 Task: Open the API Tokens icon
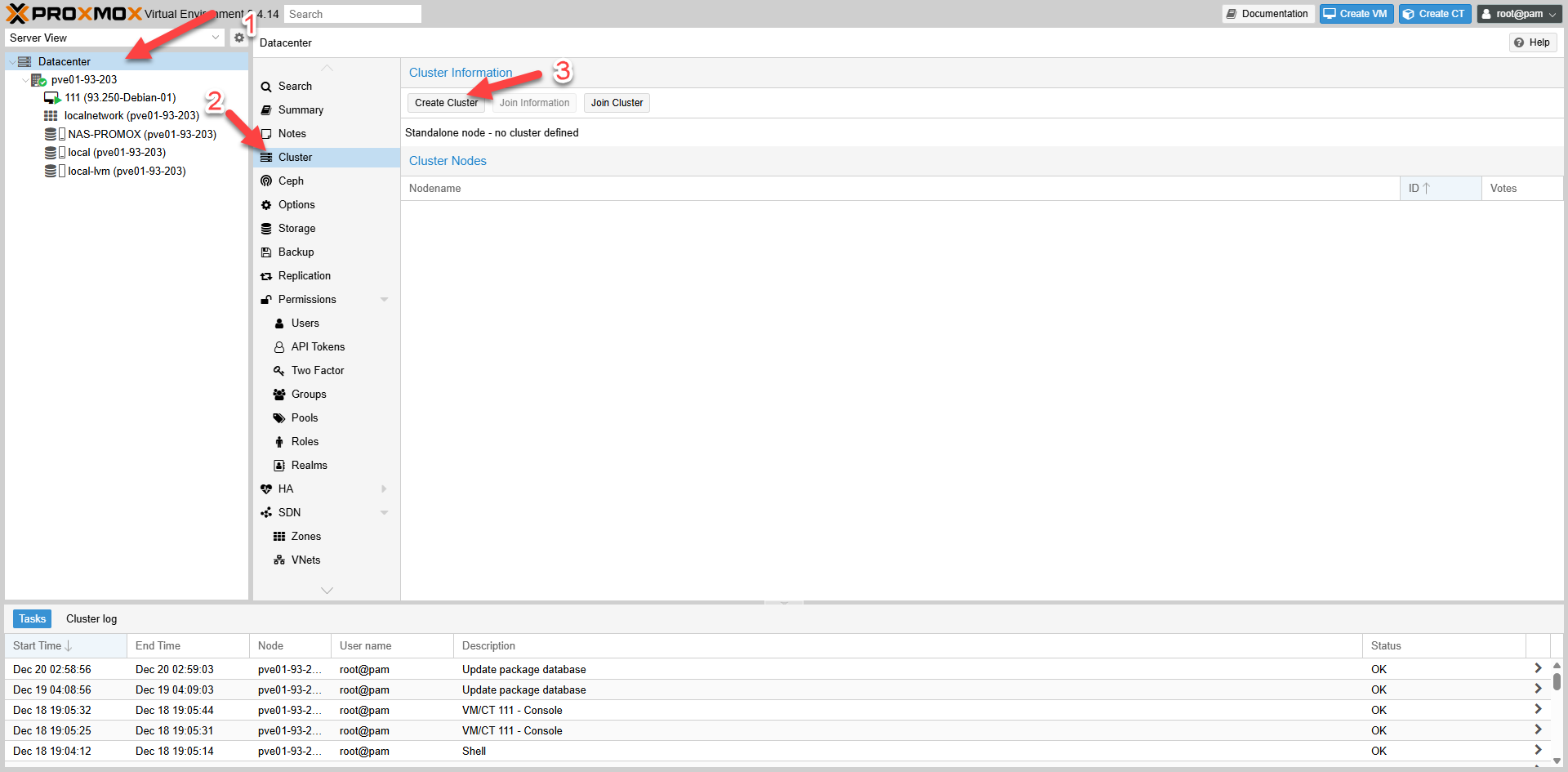click(280, 346)
